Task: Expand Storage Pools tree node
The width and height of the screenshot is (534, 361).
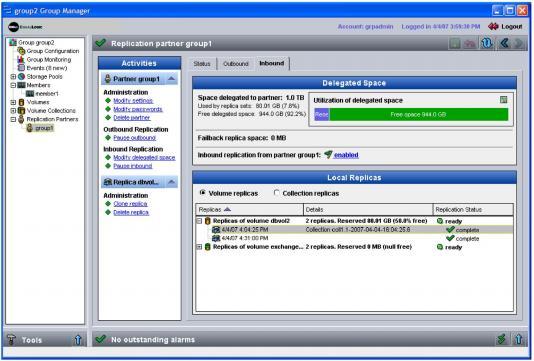Action: pyautogui.click(x=13, y=77)
